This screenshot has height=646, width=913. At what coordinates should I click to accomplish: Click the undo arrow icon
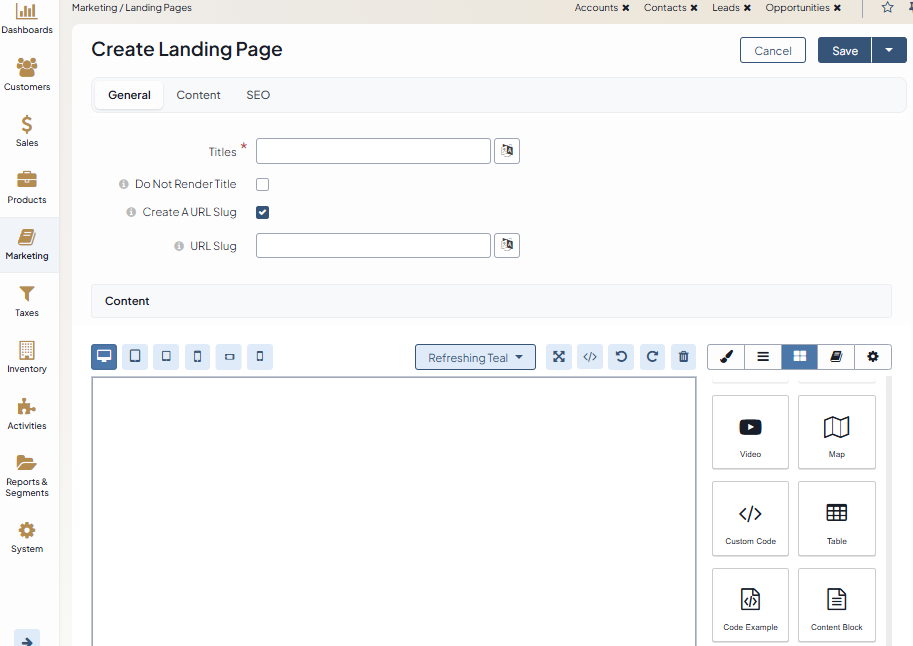click(x=621, y=357)
